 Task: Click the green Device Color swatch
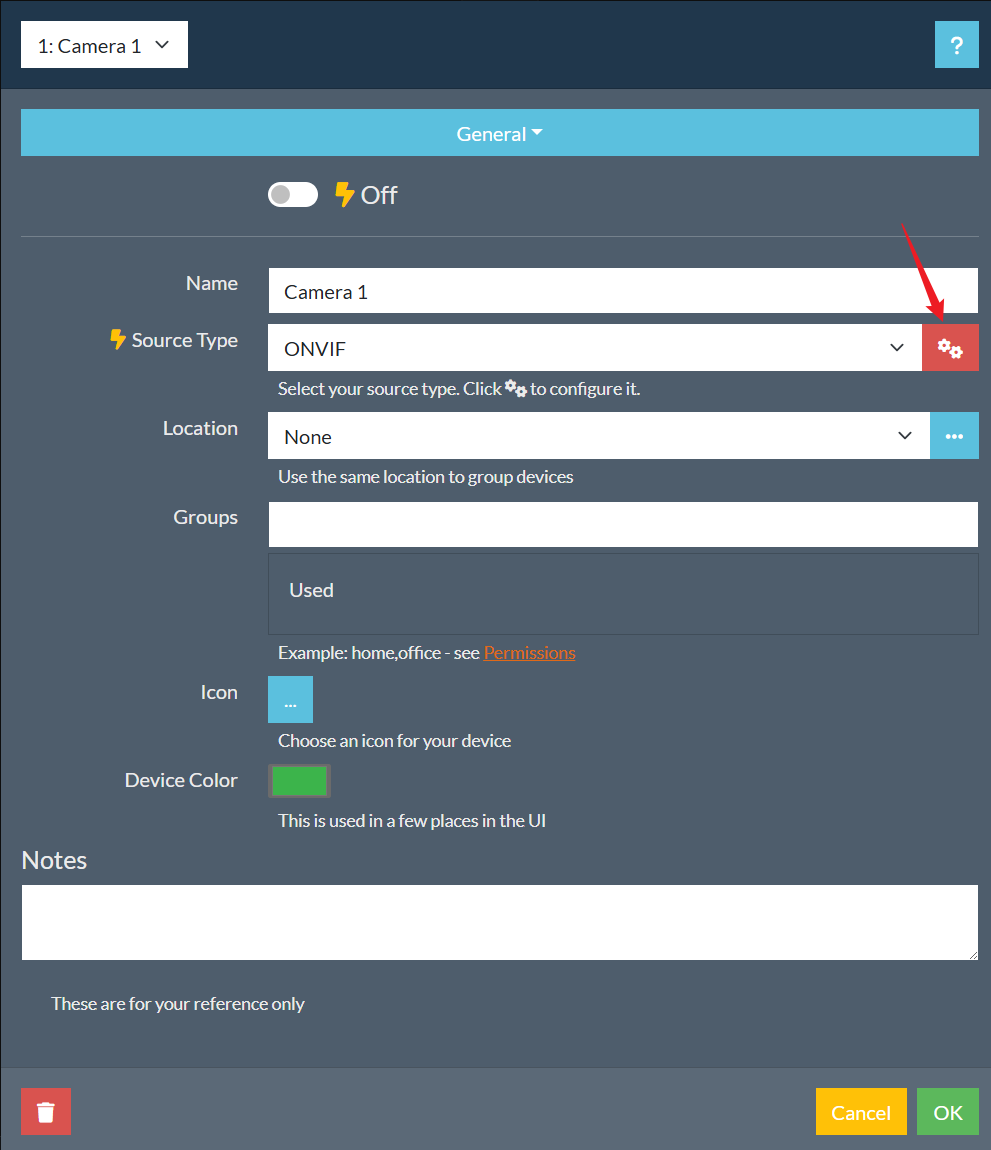click(x=299, y=781)
